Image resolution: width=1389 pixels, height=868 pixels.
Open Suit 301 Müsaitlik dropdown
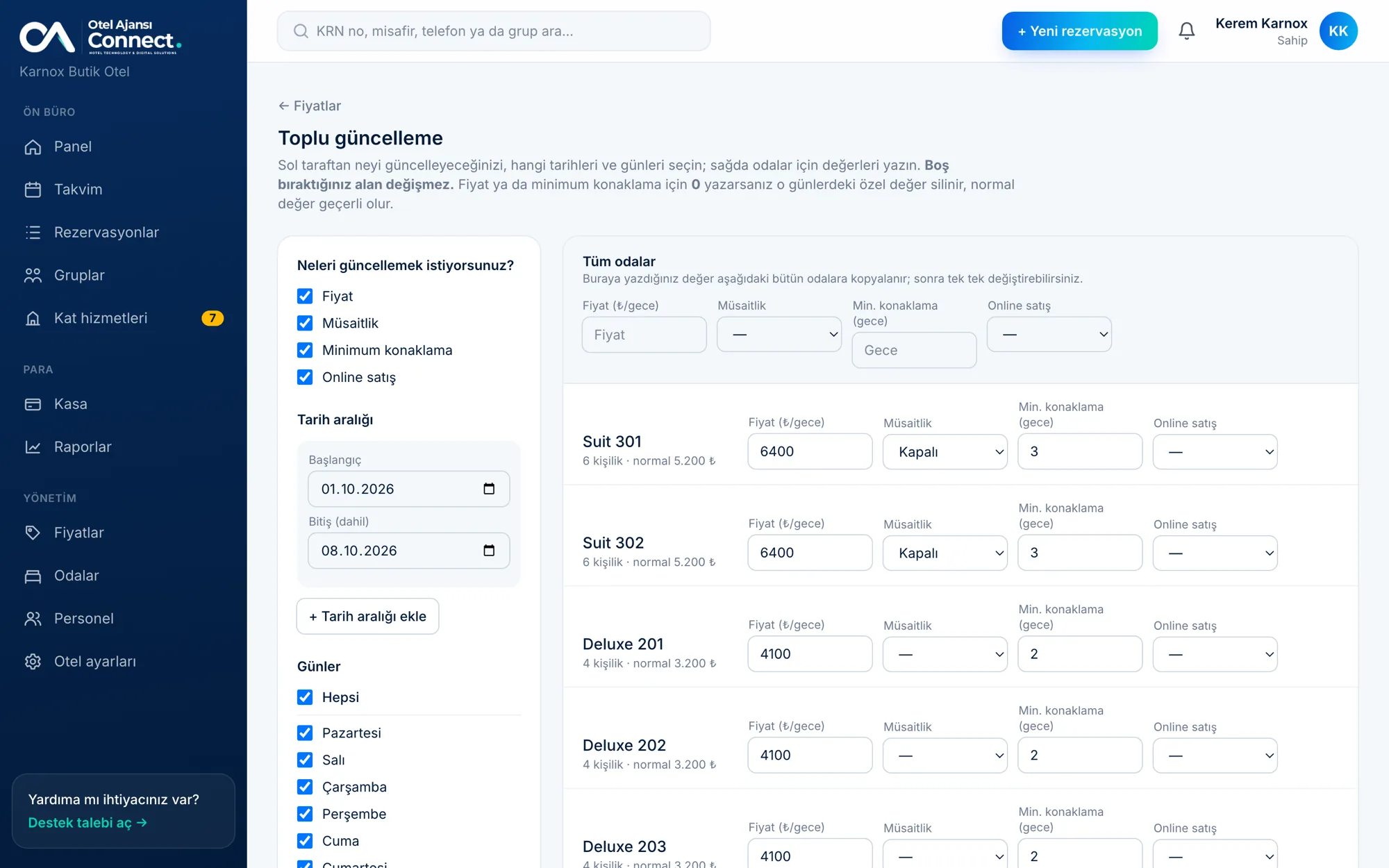[x=945, y=452]
